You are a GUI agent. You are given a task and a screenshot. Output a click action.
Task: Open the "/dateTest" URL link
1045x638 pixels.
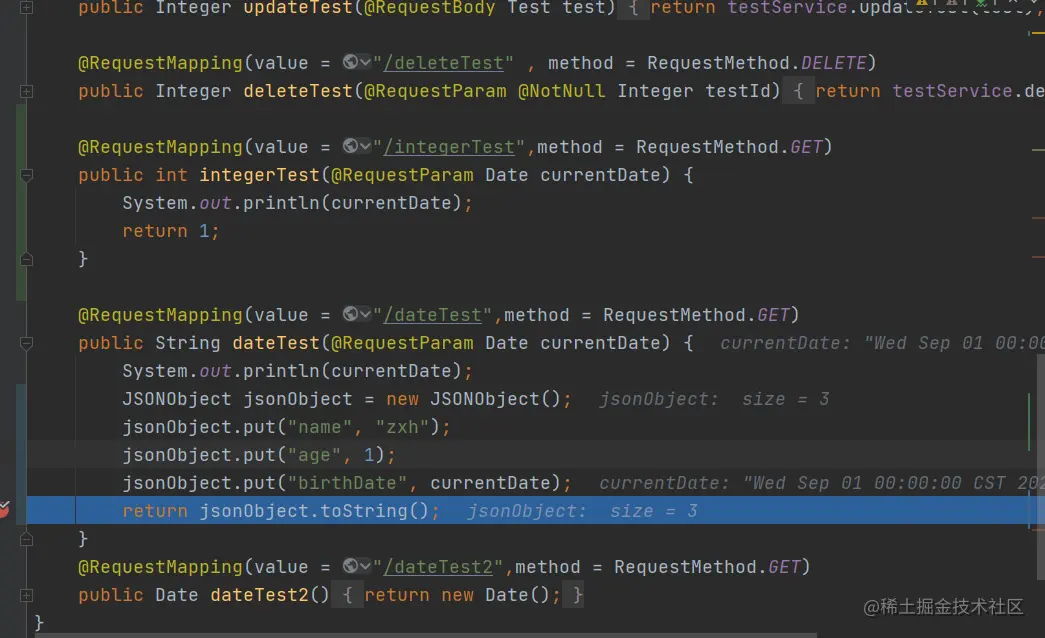(x=432, y=315)
